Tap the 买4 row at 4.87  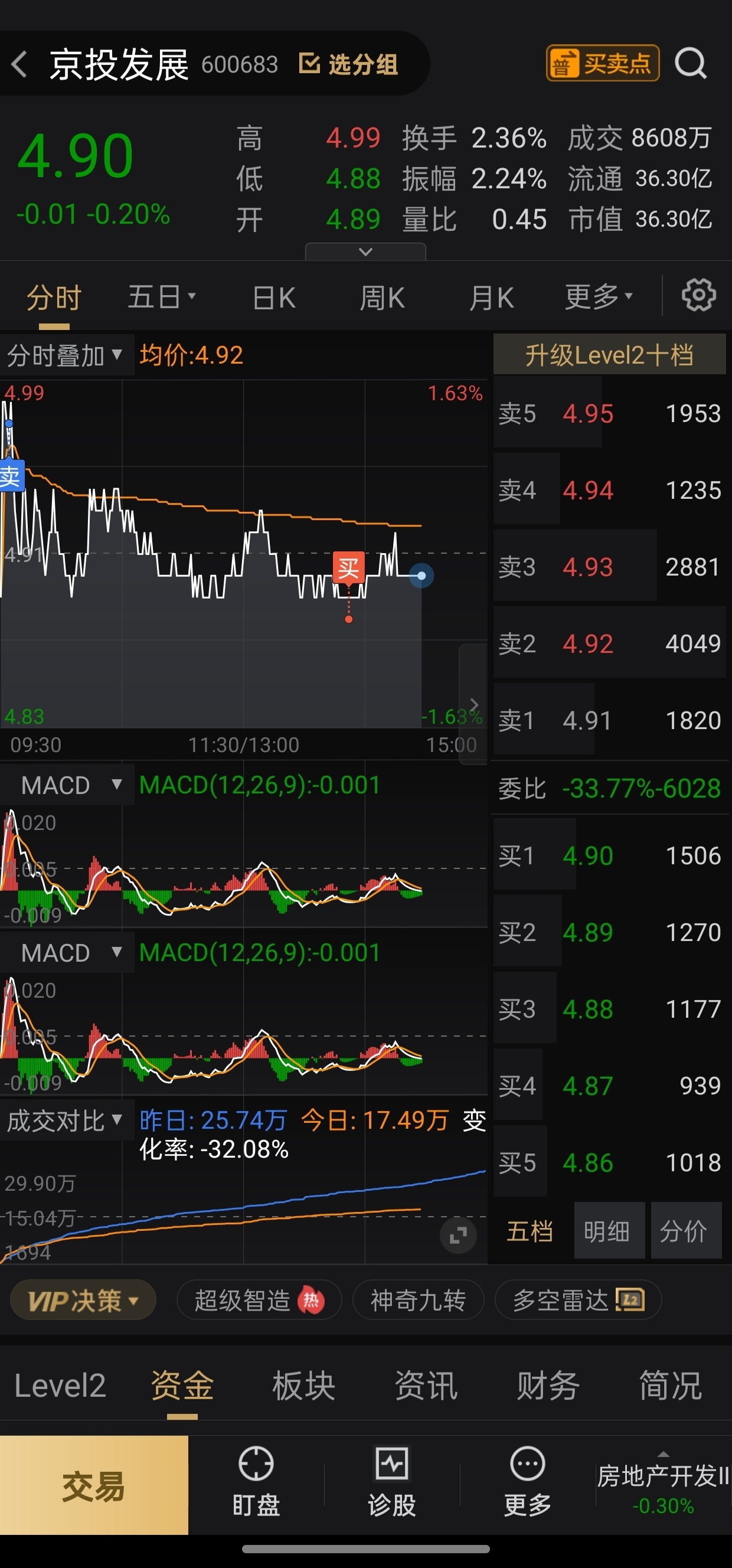coord(610,1085)
